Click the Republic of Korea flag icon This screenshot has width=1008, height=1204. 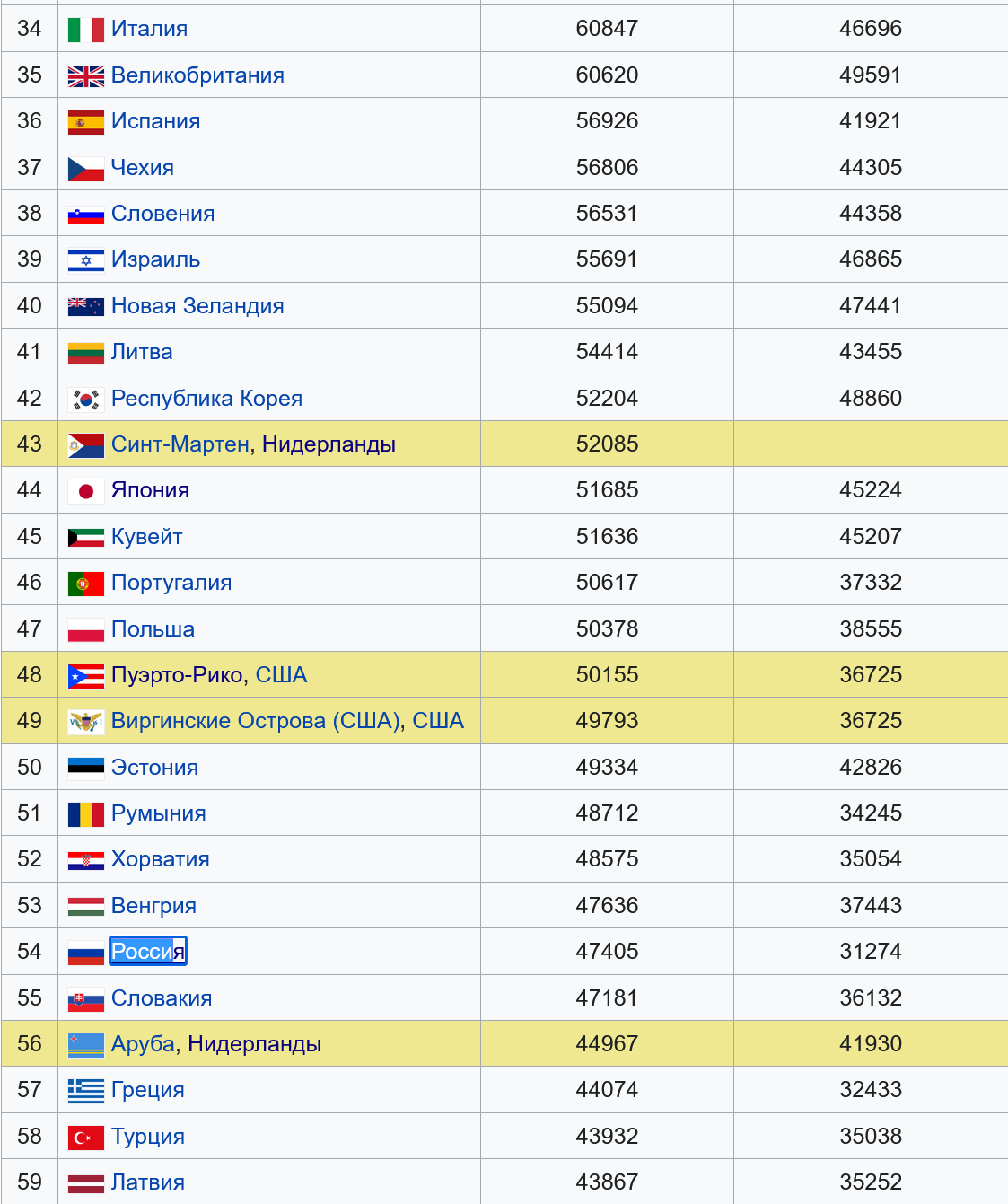[85, 400]
